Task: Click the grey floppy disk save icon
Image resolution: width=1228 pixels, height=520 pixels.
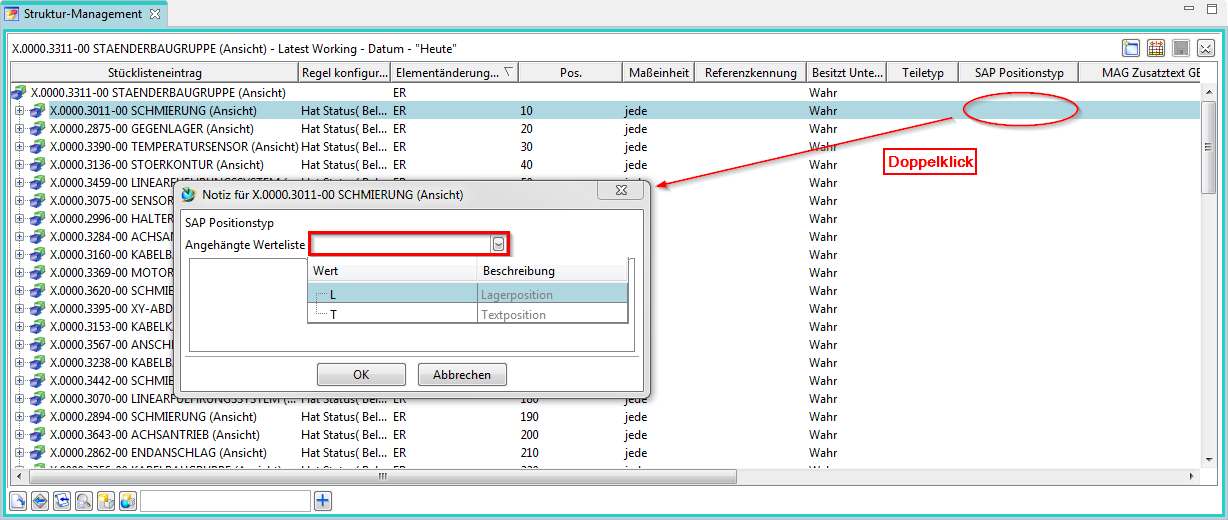Action: coord(1181,48)
